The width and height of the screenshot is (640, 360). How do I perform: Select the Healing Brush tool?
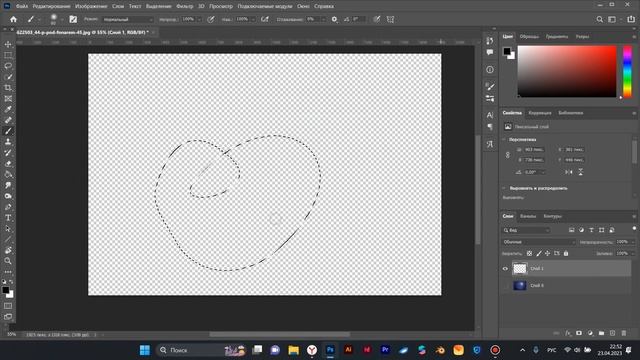8,120
